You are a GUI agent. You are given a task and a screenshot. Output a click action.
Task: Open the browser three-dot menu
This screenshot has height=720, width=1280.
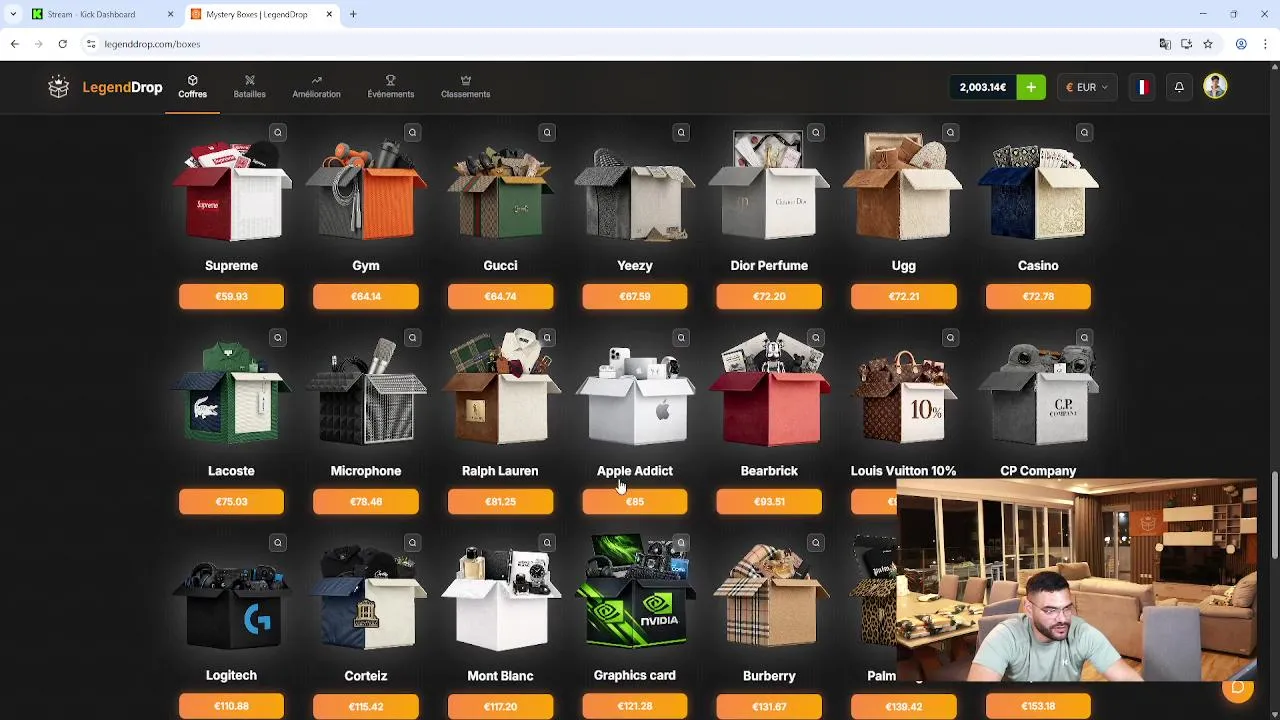[x=1266, y=44]
